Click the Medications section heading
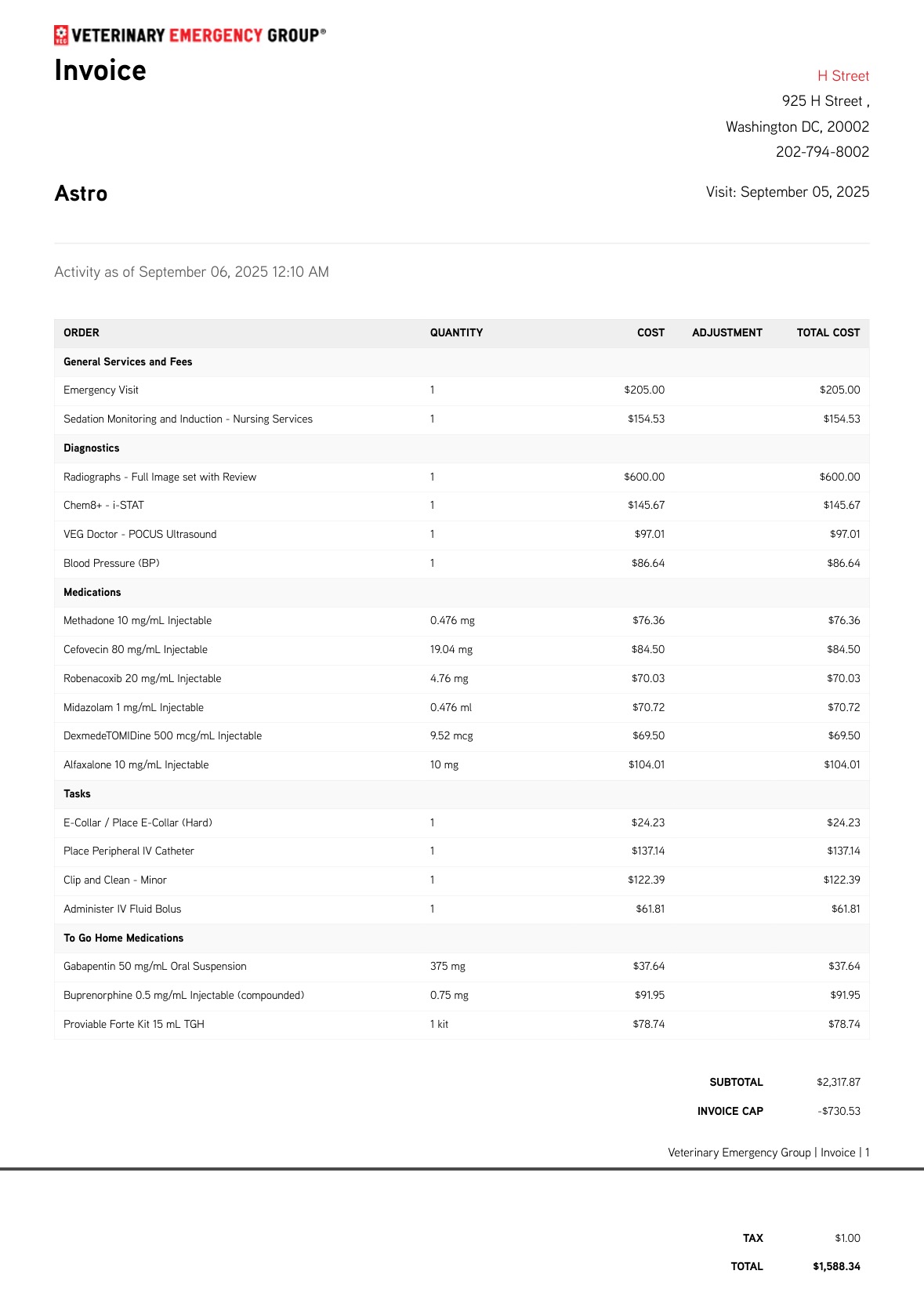 (x=92, y=593)
